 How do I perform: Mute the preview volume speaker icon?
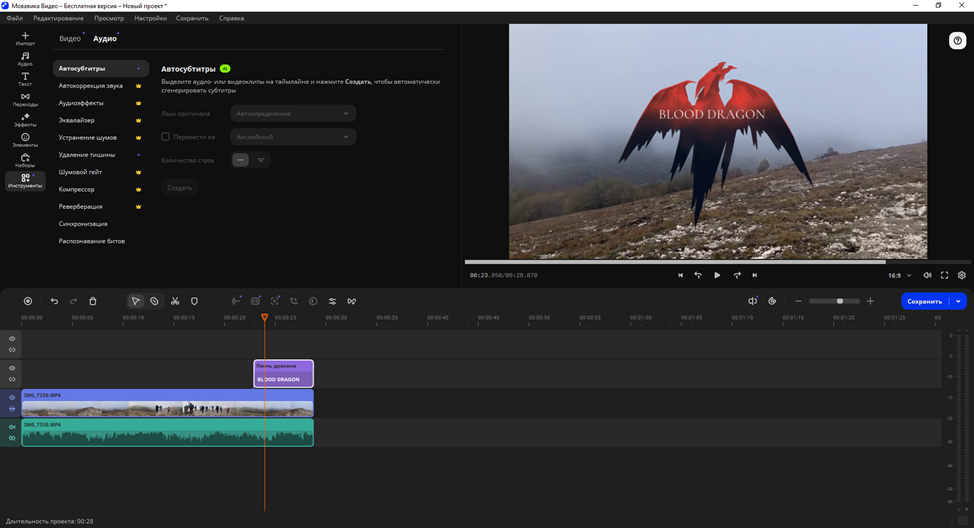pos(927,275)
